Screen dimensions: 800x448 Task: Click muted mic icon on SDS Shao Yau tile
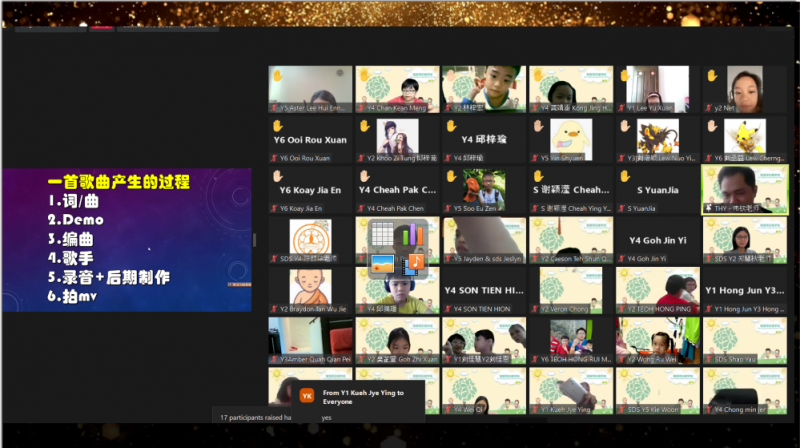click(x=710, y=358)
